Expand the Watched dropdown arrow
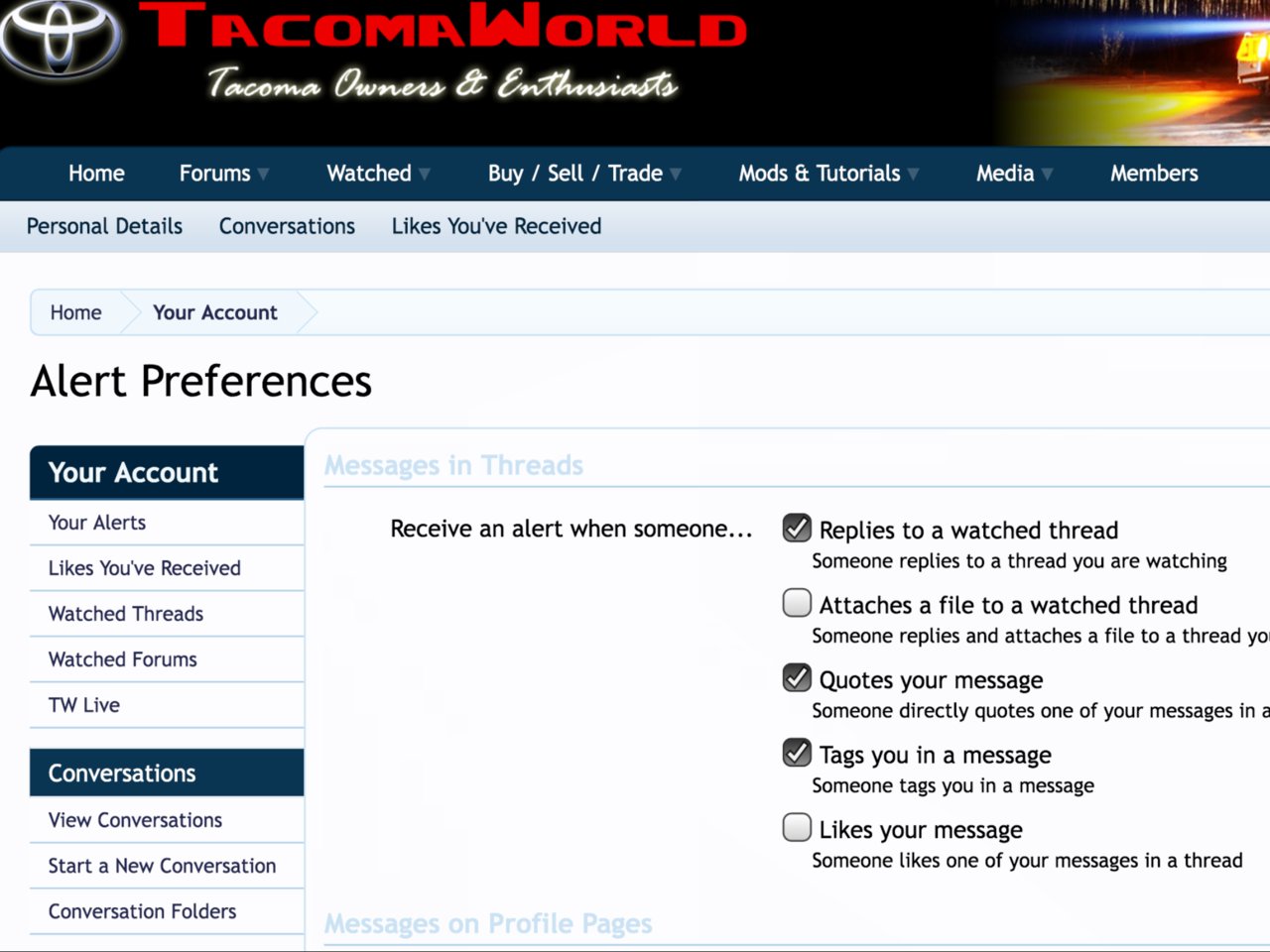 425,175
